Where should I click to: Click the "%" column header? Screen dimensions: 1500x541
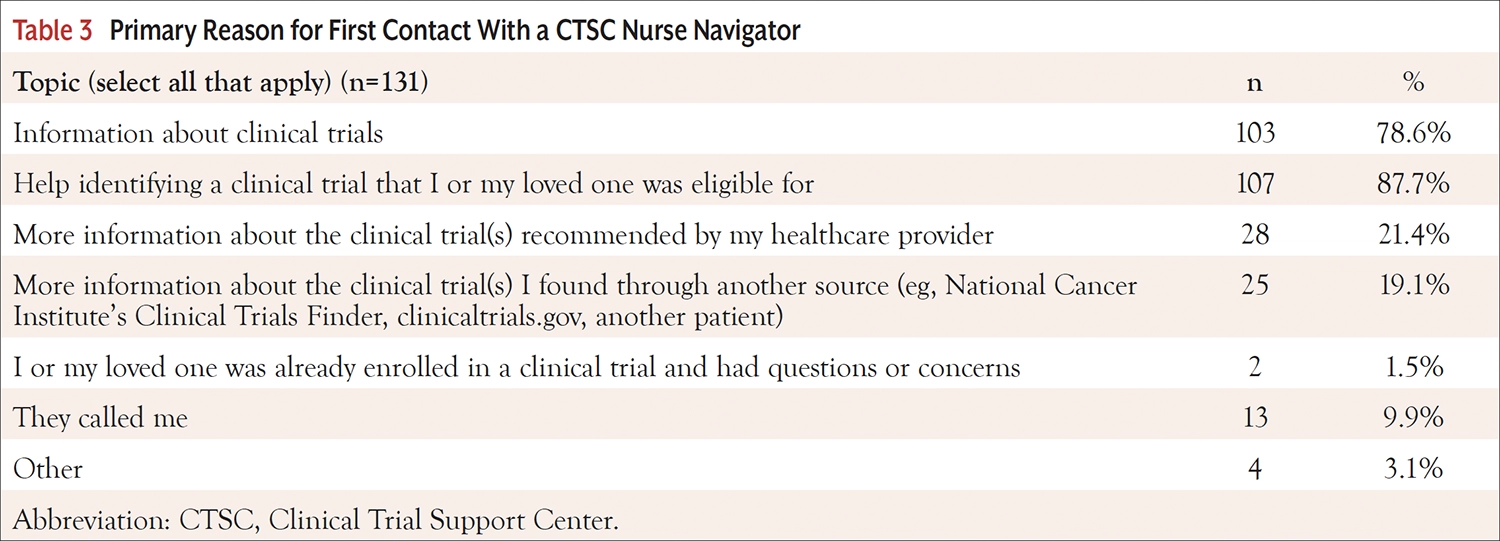coord(1413,83)
